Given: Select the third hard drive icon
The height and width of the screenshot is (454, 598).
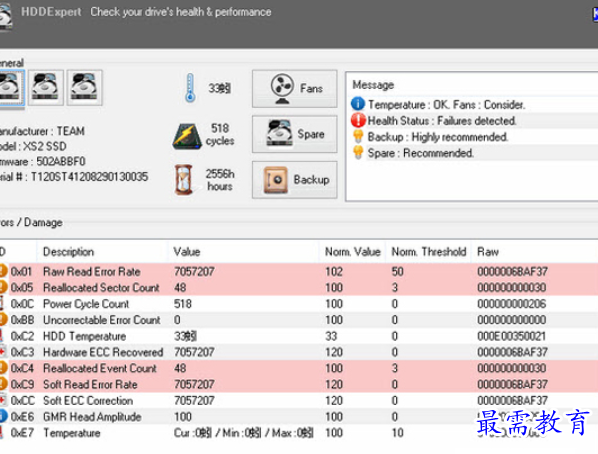Looking at the screenshot, I should [85, 88].
